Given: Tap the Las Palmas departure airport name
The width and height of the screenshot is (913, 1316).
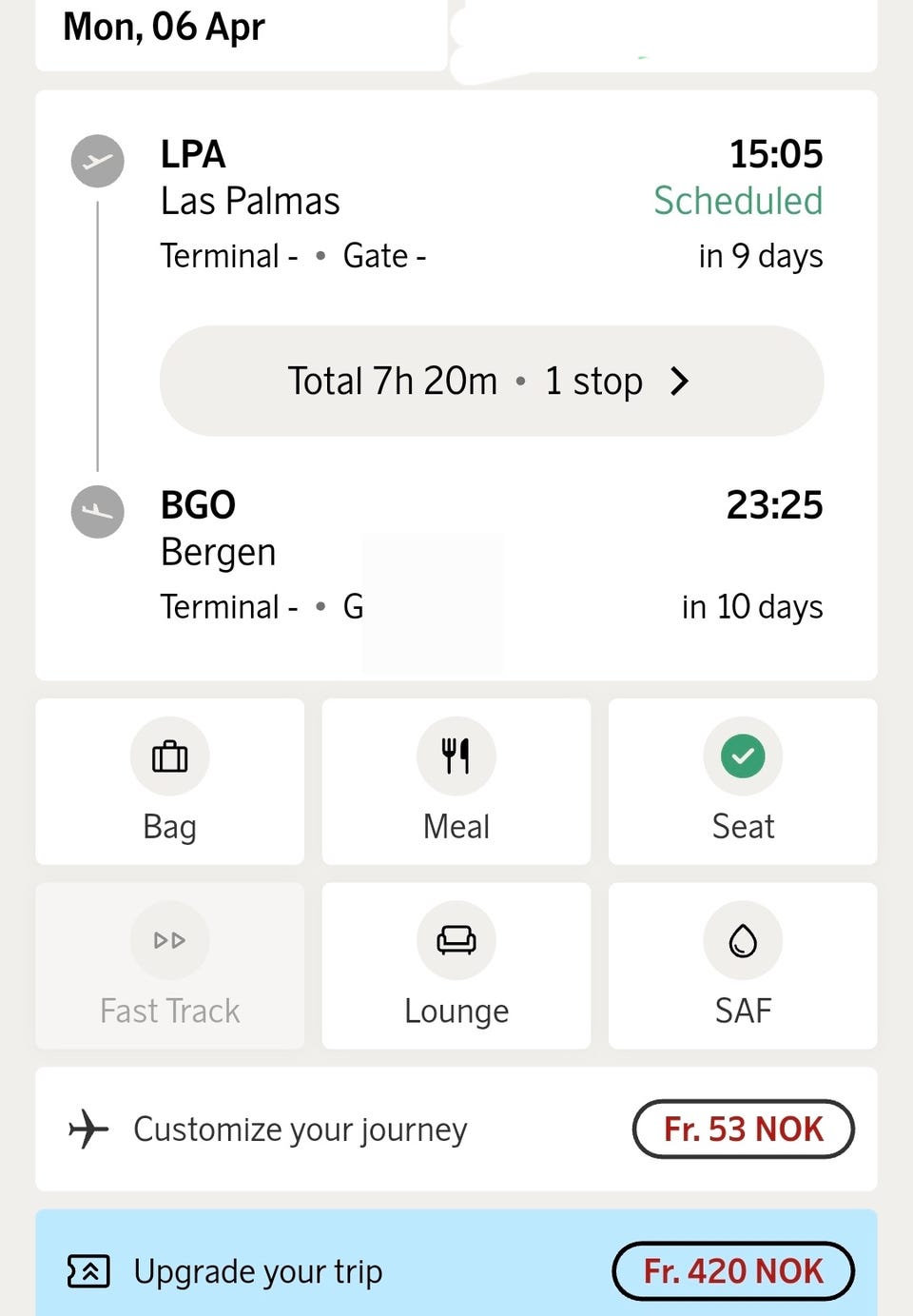Looking at the screenshot, I should [250, 202].
